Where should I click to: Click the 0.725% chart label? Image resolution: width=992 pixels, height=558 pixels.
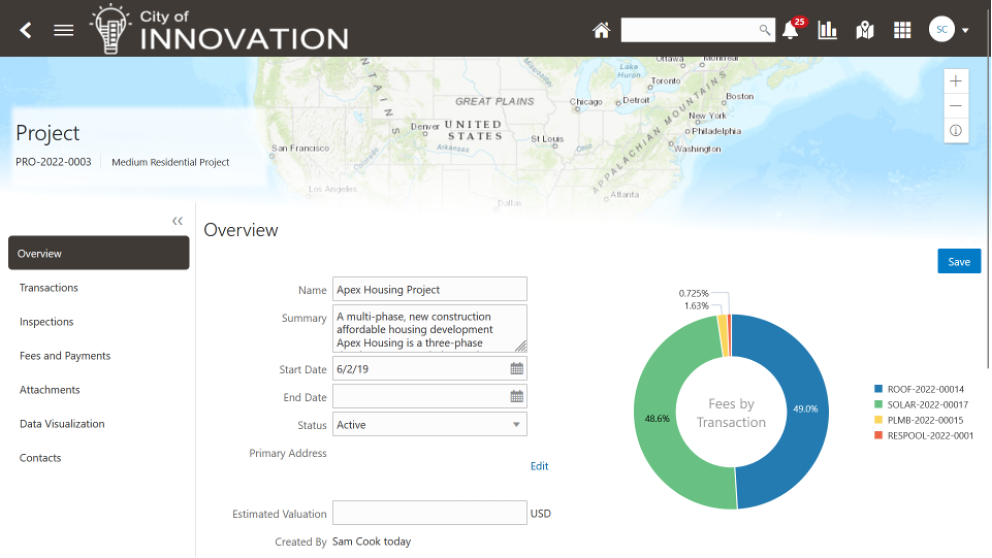pyautogui.click(x=693, y=294)
